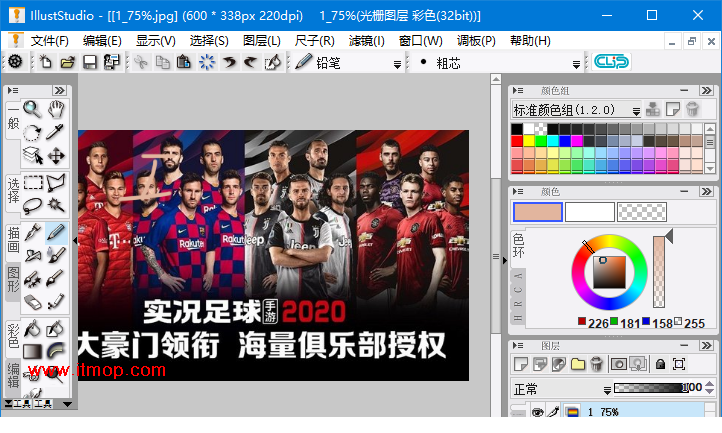722x433 pixels.
Task: Open the 颜色组 panel flyout menu arrow
Action: pos(518,90)
